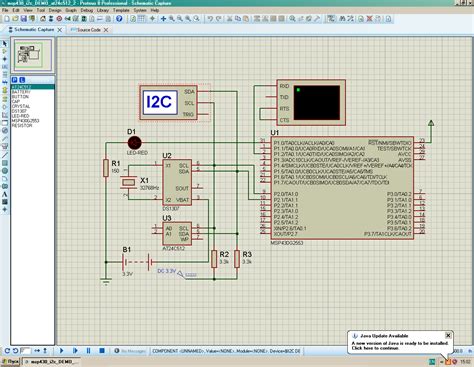Viewport: 474px width, 367px height.
Task: Open the Debug menu
Action: tap(87, 10)
